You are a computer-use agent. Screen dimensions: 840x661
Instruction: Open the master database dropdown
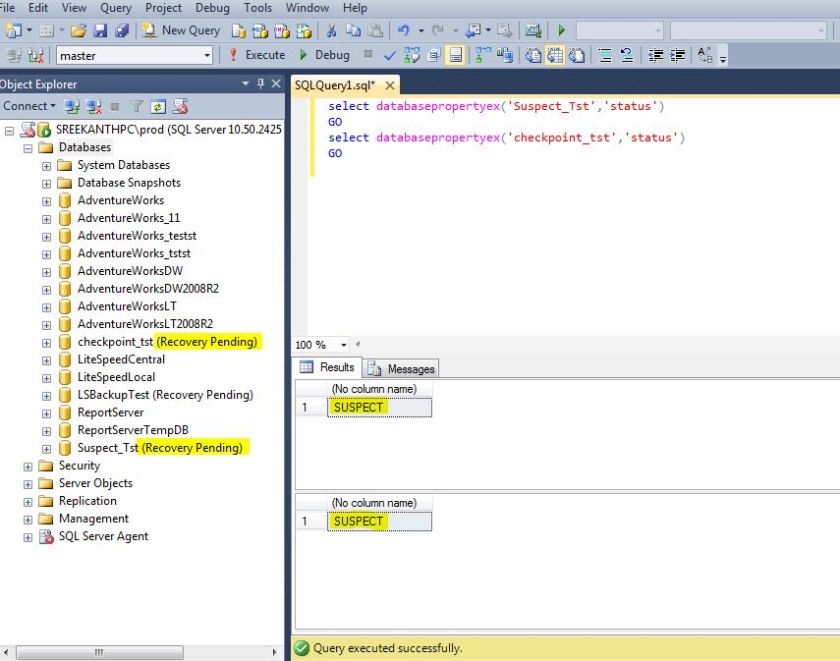click(207, 56)
